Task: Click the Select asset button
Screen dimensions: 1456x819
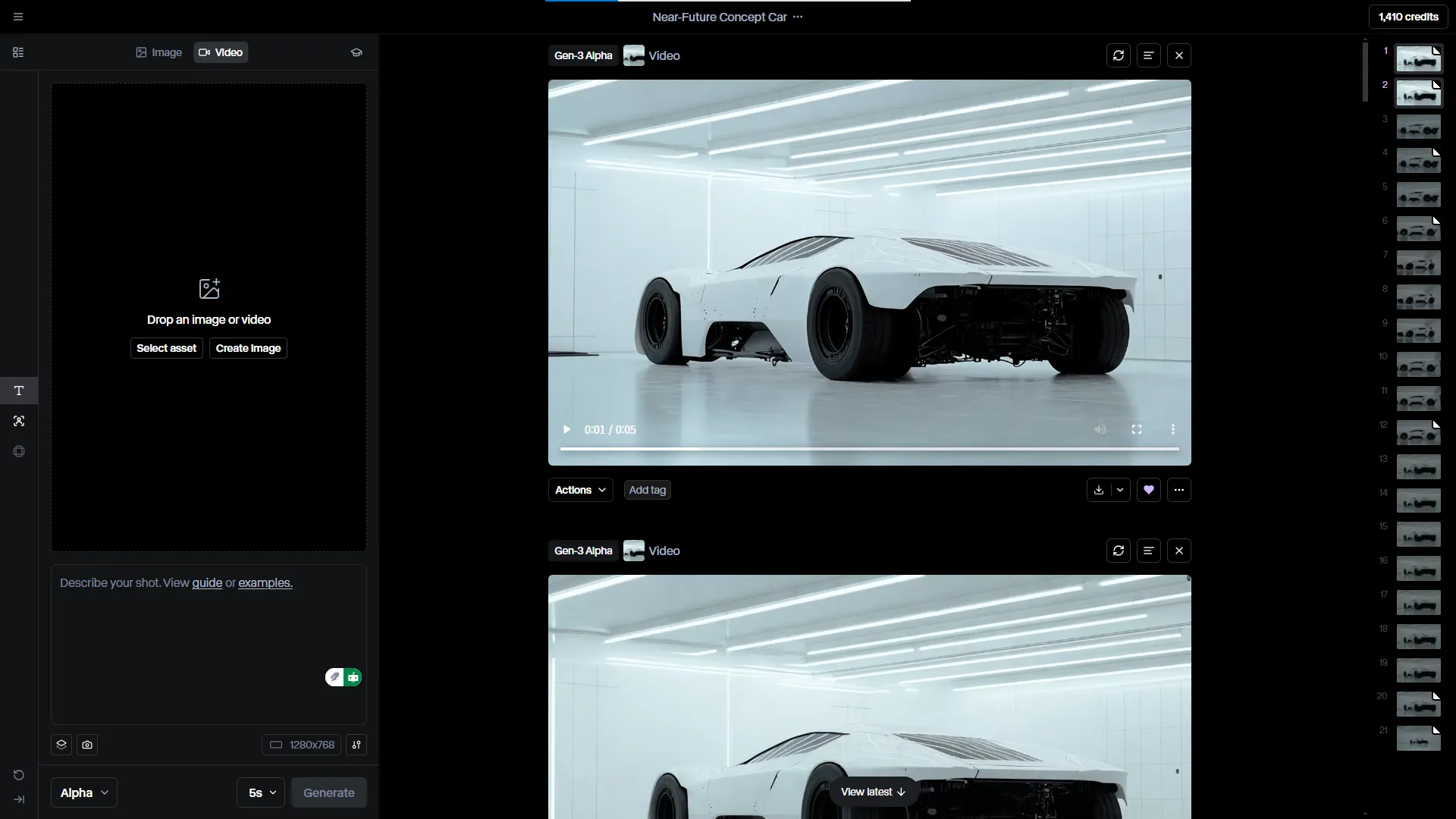Action: (166, 348)
